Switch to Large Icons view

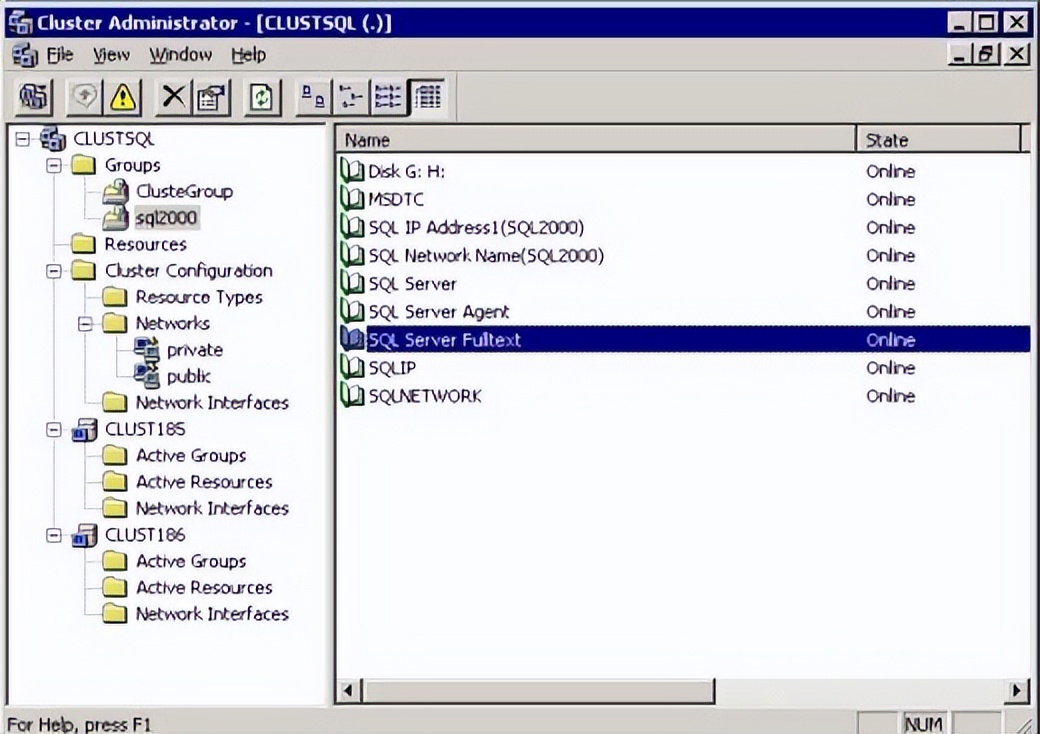(x=313, y=97)
